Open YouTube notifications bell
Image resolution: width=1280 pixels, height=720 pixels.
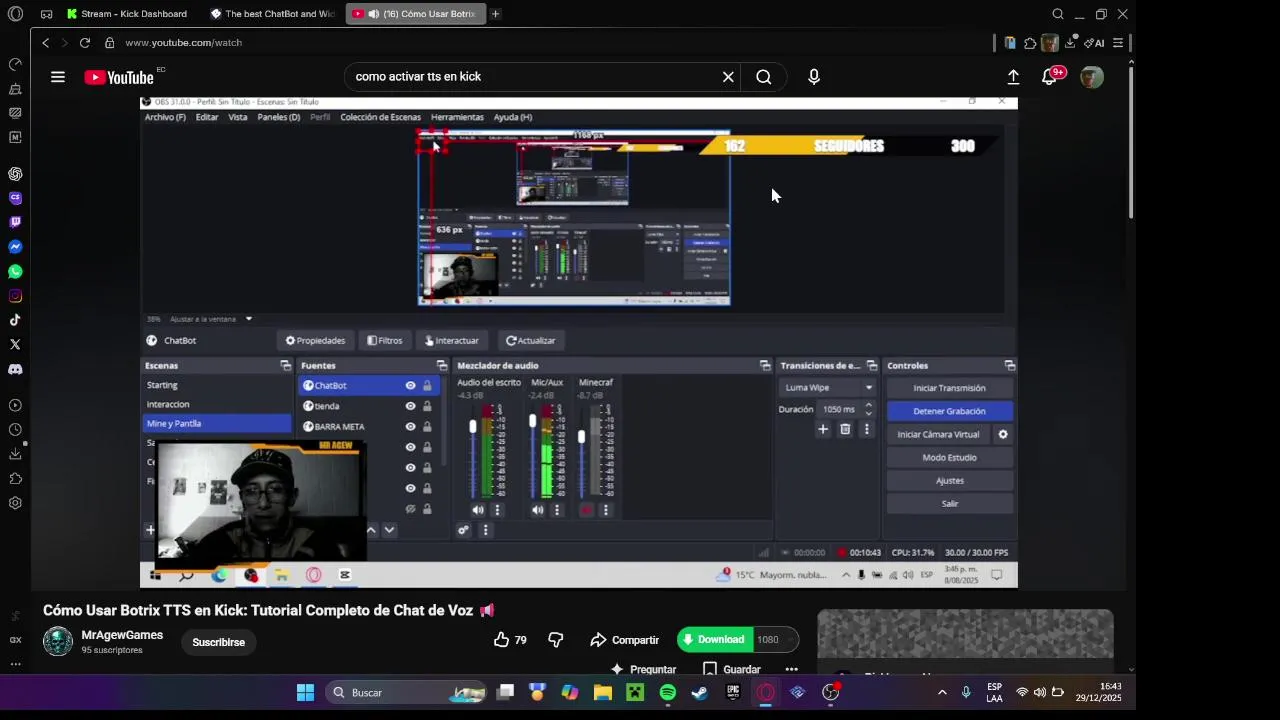[1049, 77]
